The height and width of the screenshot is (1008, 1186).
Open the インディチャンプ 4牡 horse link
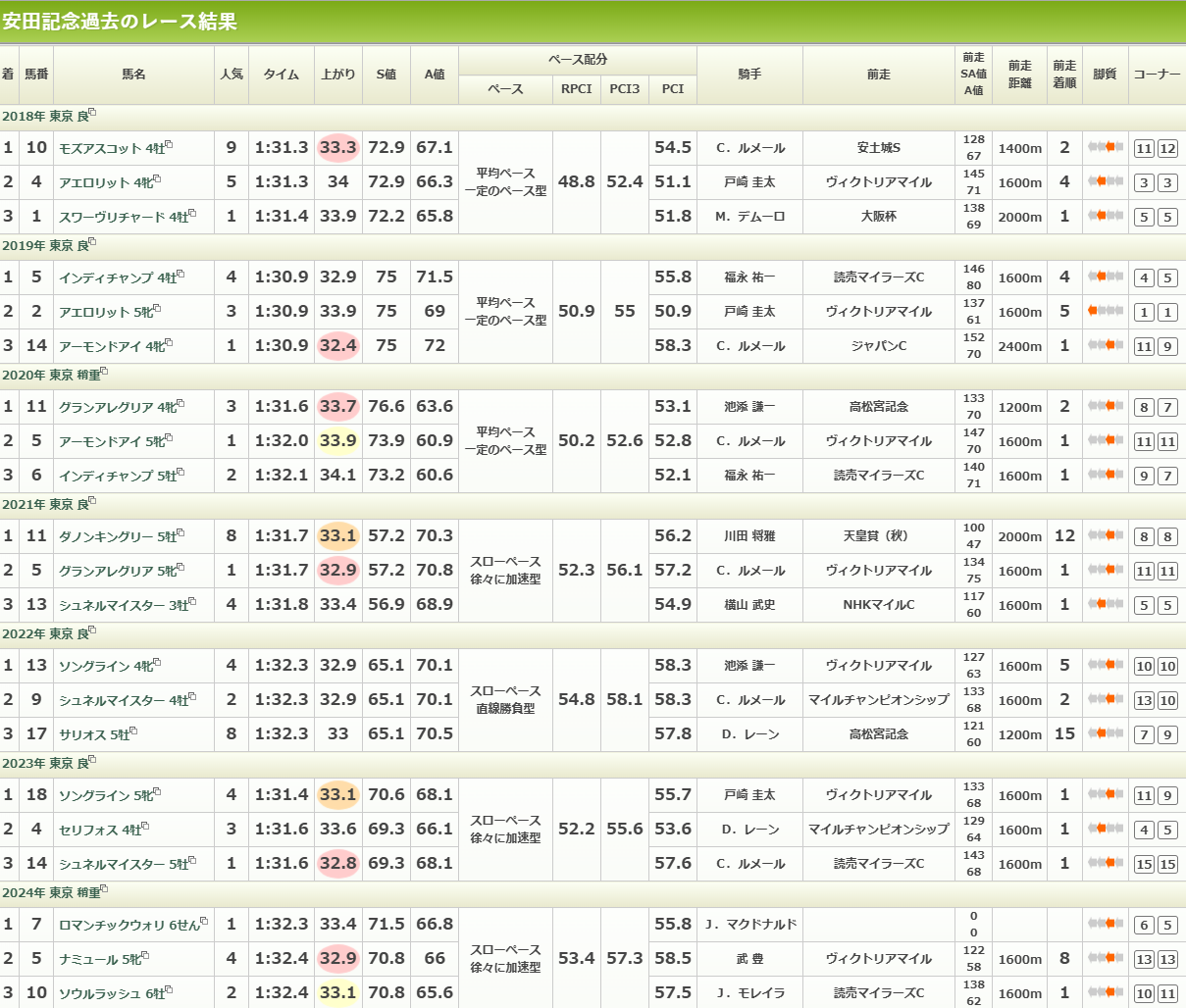(x=117, y=278)
